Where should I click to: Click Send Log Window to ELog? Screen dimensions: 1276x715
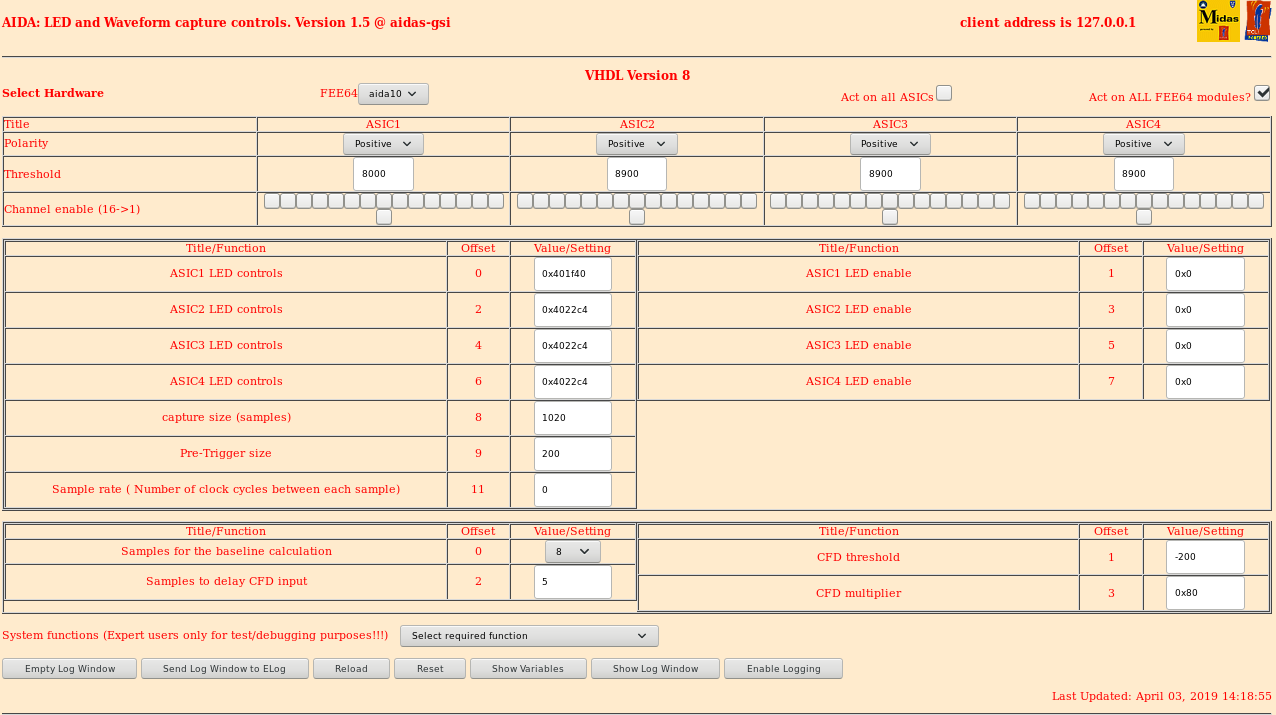coord(224,669)
